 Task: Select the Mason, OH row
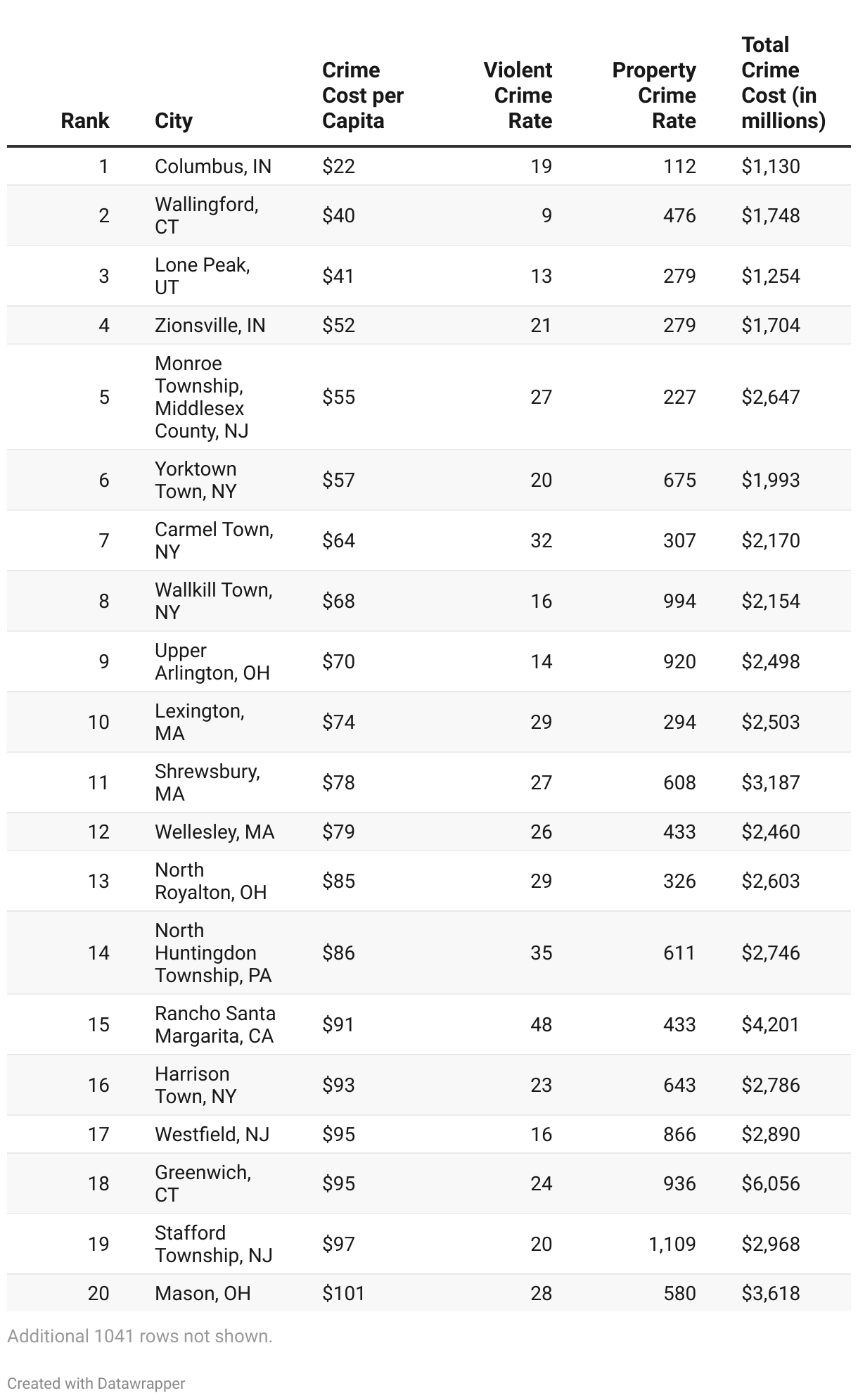pos(429,1293)
